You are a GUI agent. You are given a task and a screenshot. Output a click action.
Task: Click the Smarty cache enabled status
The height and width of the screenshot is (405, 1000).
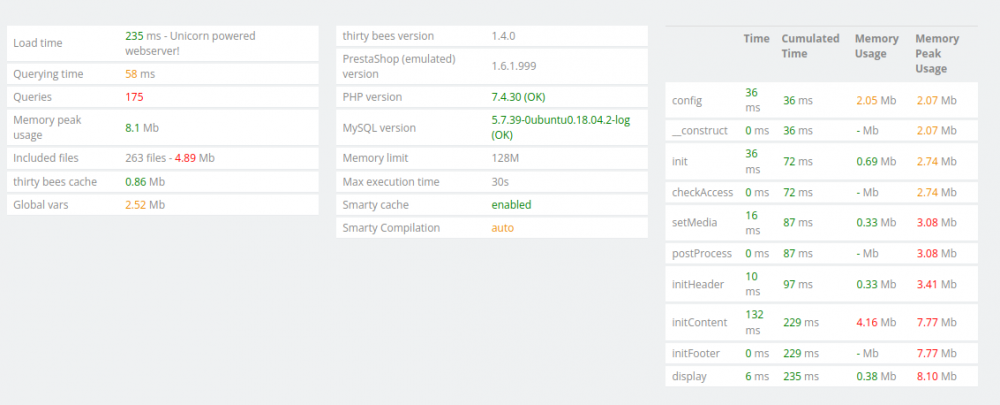[x=511, y=204]
